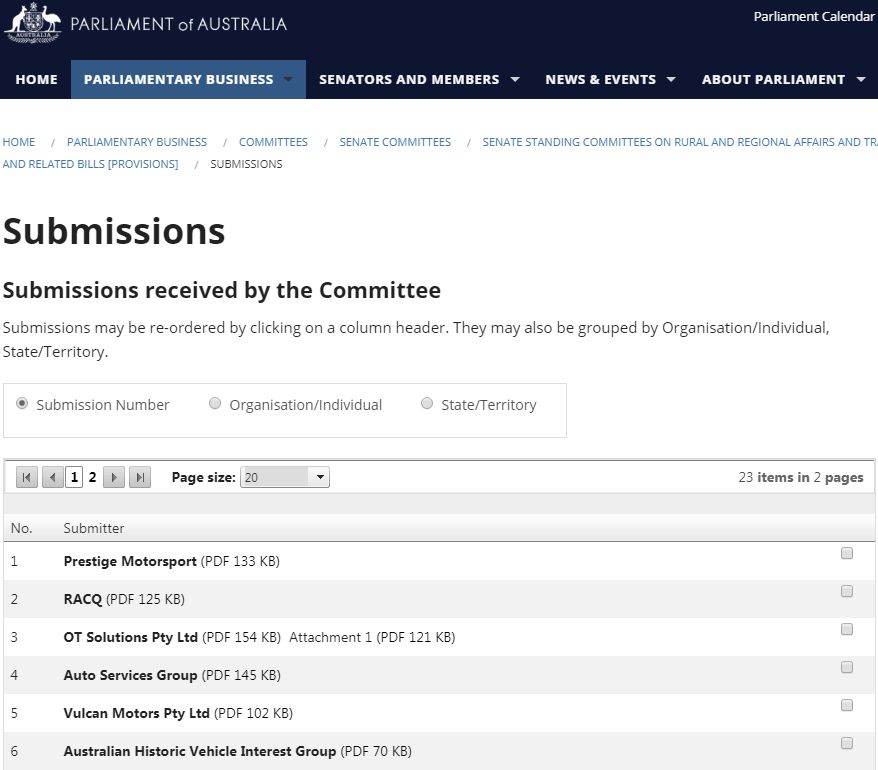Click the Senate Committees breadcrumb link

[x=395, y=142]
